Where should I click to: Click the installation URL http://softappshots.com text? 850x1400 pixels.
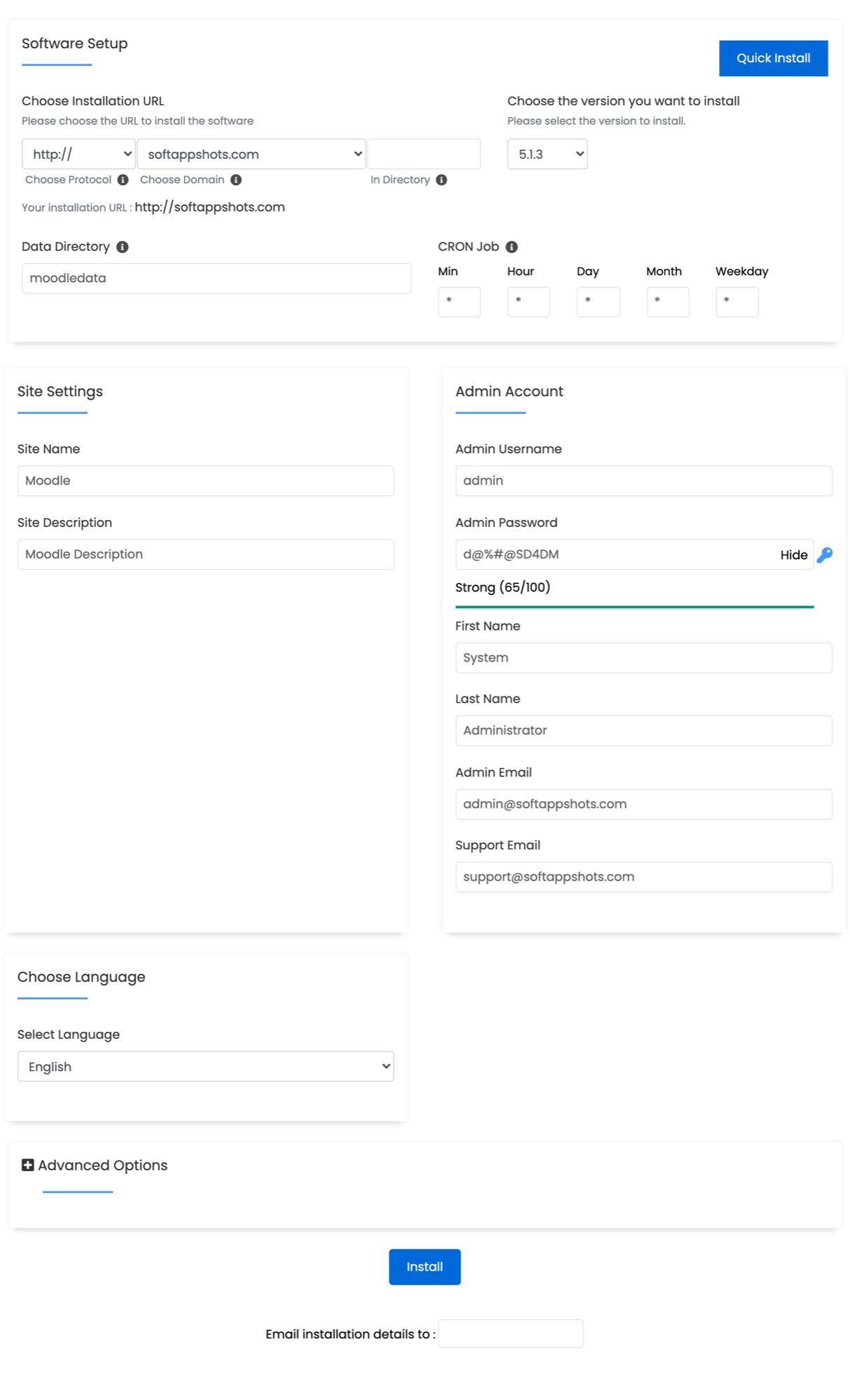coord(210,207)
